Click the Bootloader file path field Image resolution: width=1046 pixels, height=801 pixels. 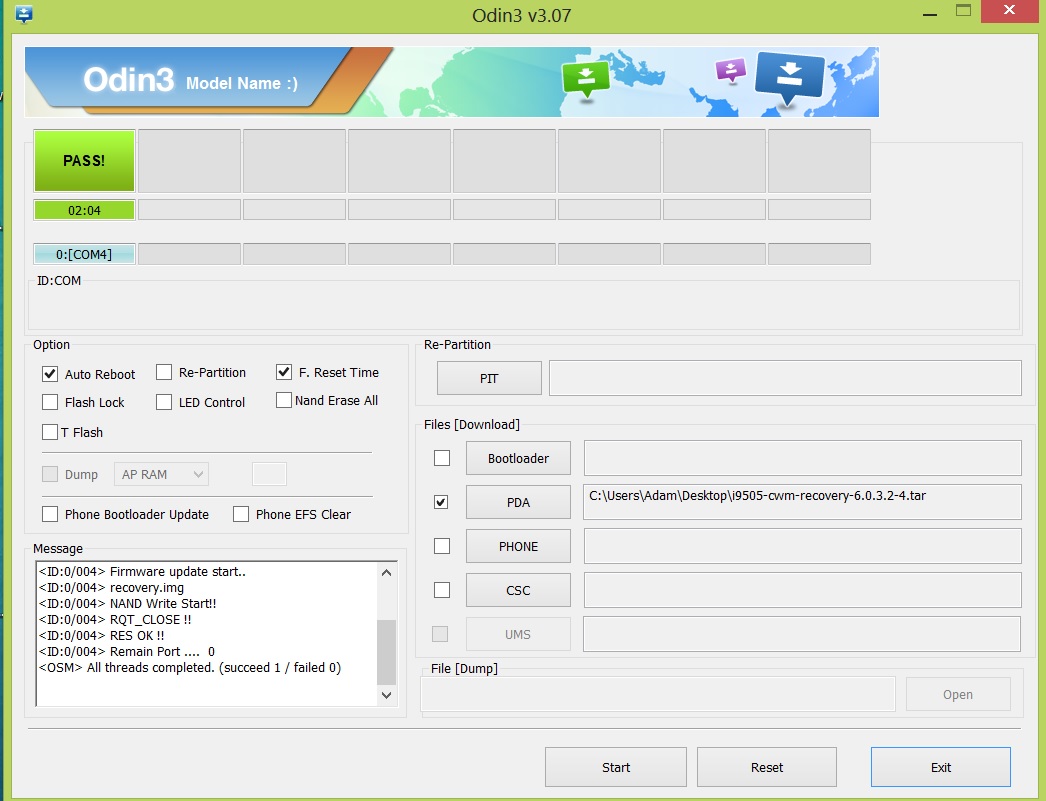(x=803, y=458)
